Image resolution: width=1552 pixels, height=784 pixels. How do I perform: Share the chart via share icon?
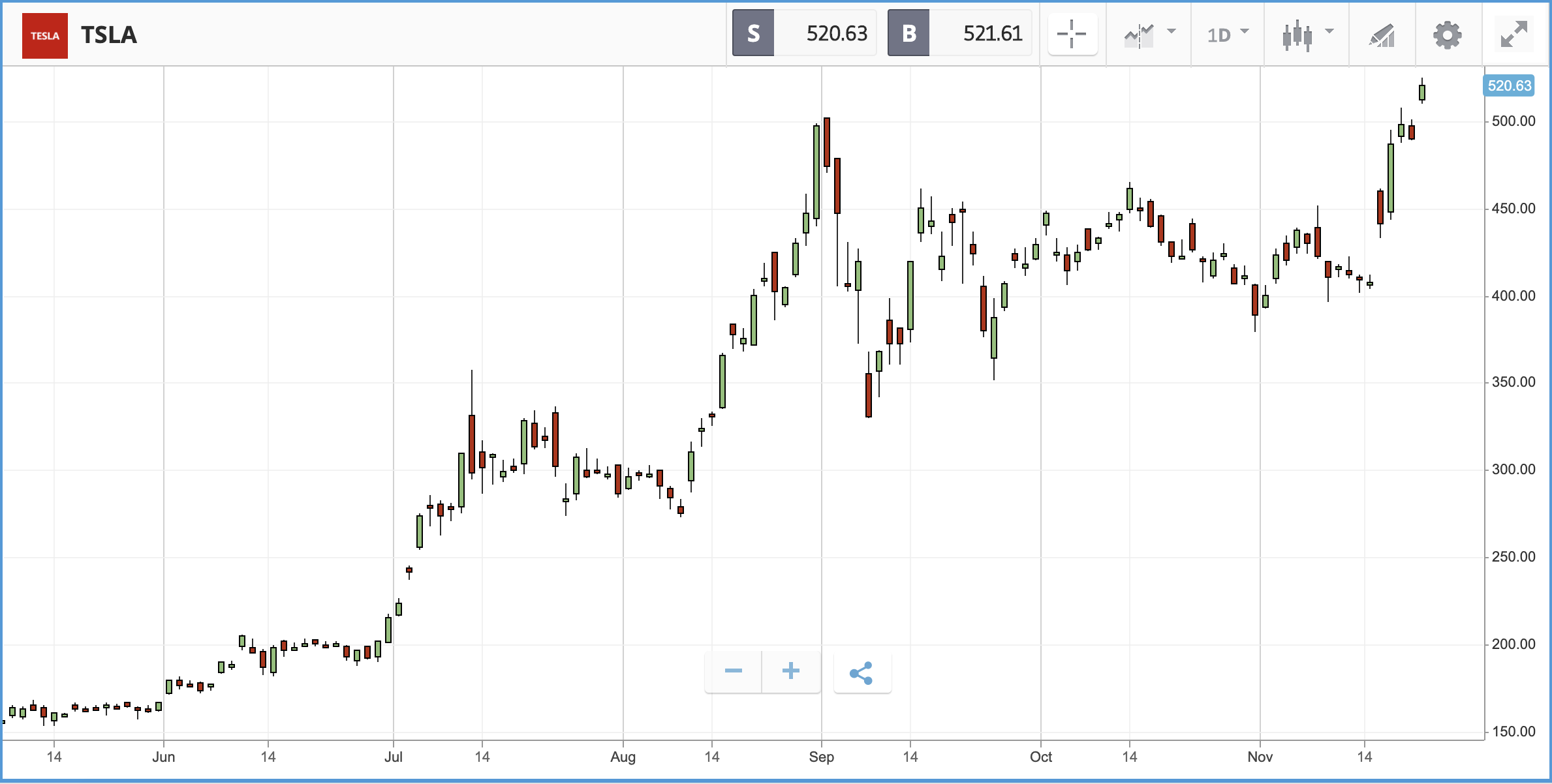[862, 672]
